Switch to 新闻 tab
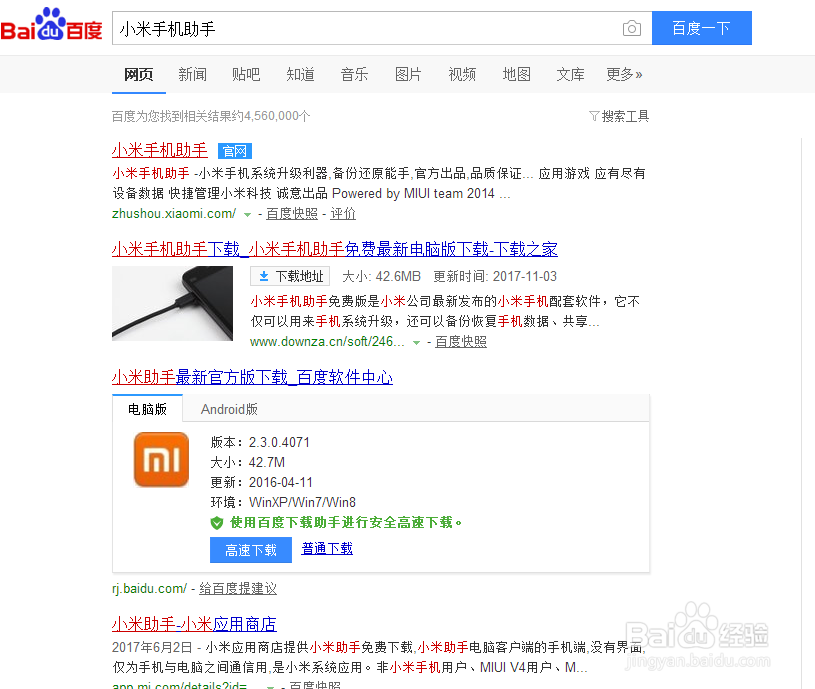This screenshot has height=689, width=815. [x=192, y=74]
